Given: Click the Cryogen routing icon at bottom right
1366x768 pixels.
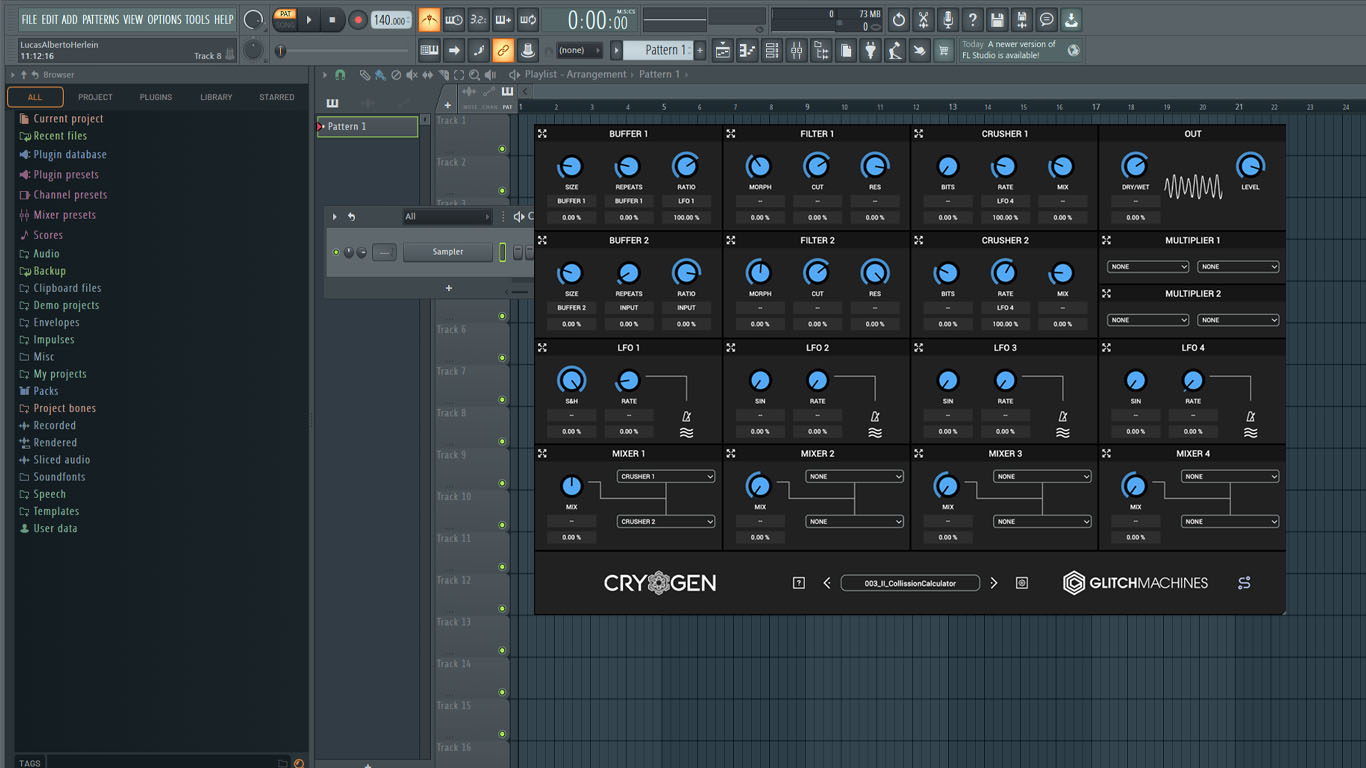Looking at the screenshot, I should point(1244,583).
